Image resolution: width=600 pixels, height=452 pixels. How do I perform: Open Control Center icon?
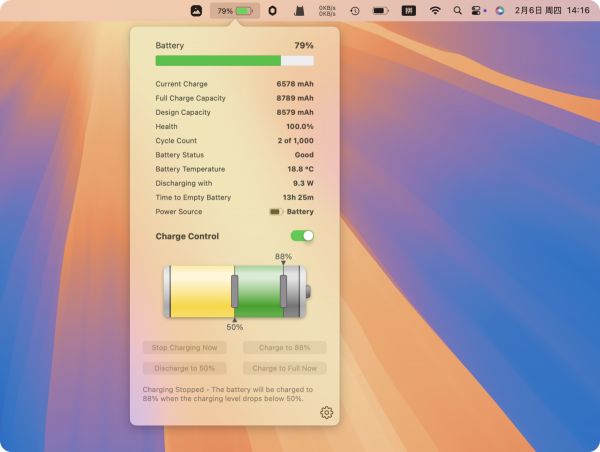[x=478, y=11]
